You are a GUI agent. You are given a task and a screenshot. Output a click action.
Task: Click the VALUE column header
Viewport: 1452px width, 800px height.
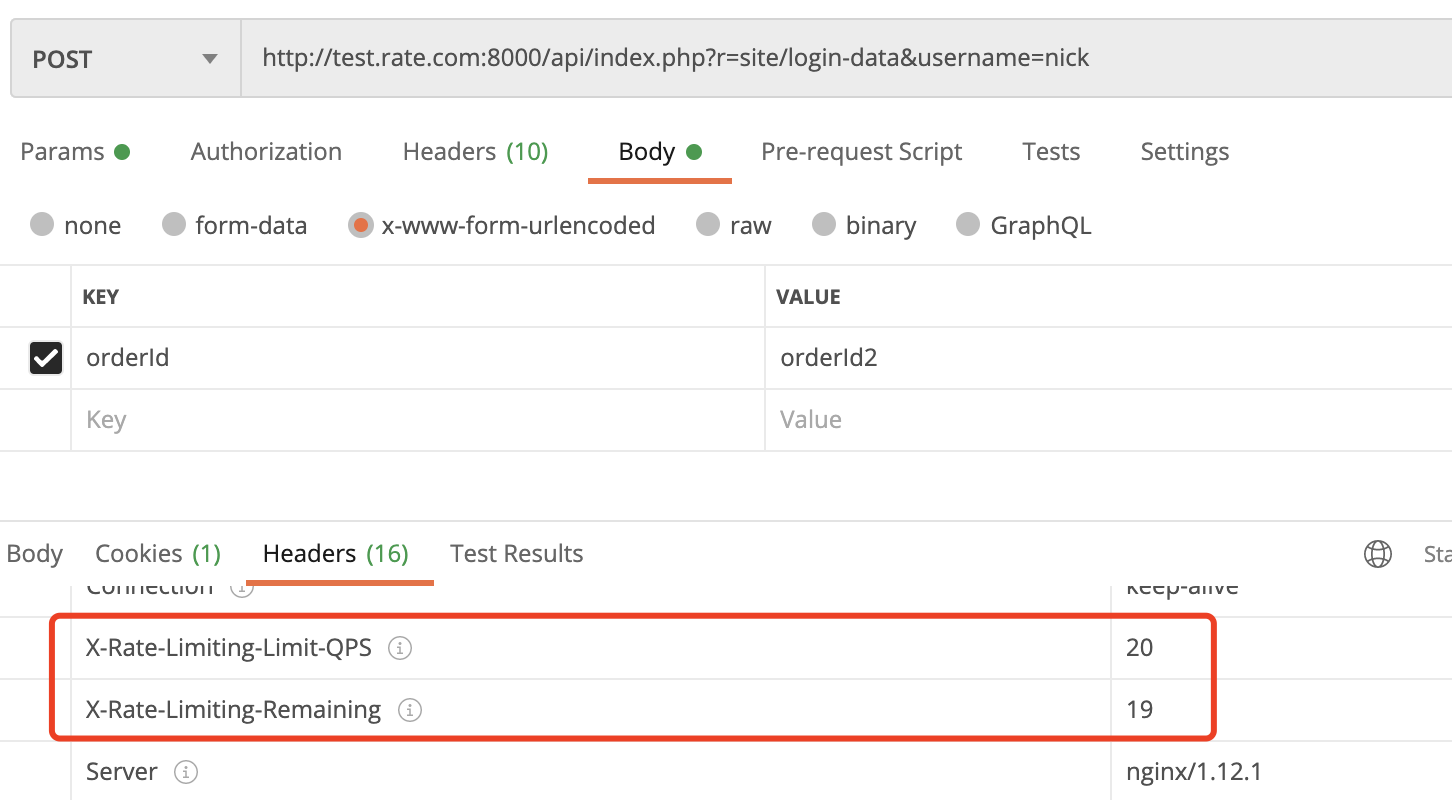pos(808,297)
